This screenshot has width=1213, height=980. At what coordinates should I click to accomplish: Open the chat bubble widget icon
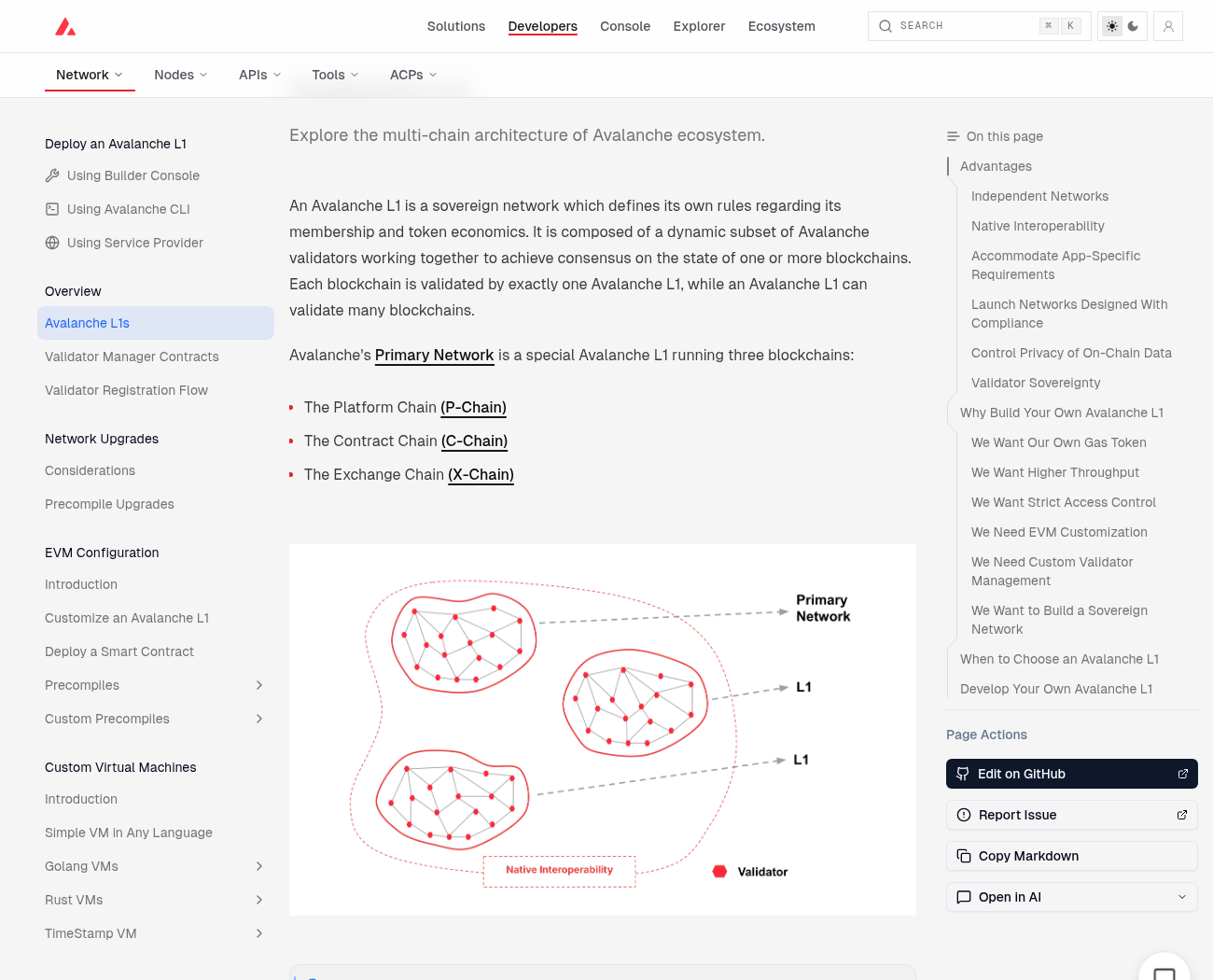click(x=1164, y=973)
